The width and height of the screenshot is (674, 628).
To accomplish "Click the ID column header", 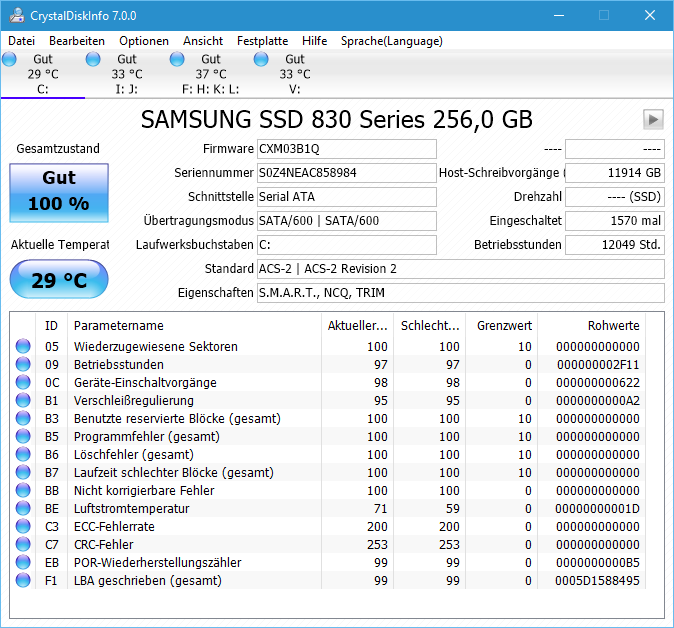I will tap(51, 325).
